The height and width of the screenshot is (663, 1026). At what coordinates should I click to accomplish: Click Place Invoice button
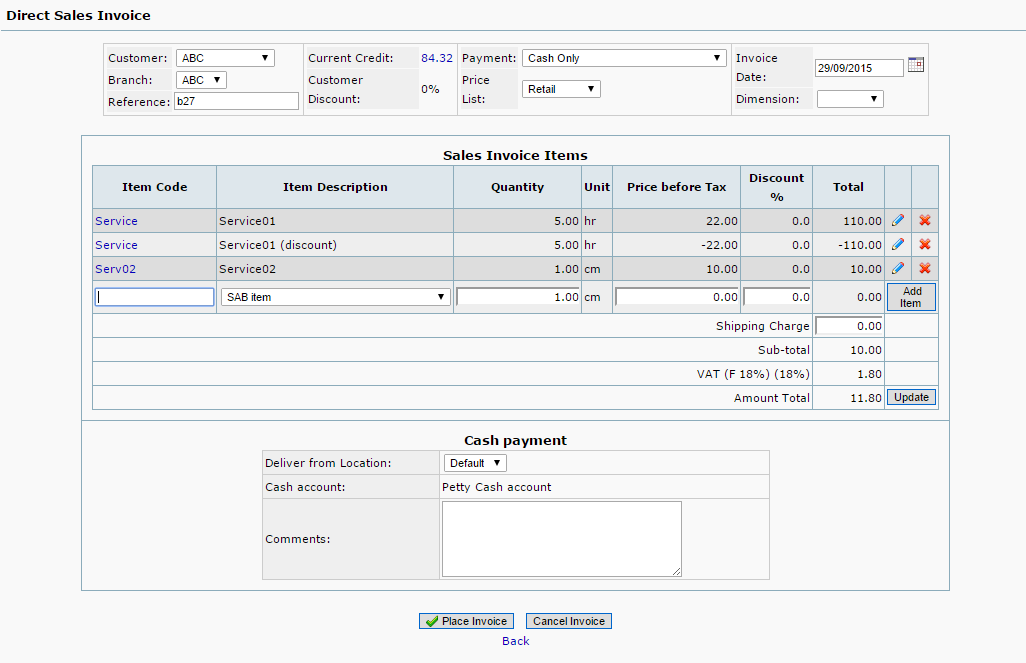[x=466, y=621]
